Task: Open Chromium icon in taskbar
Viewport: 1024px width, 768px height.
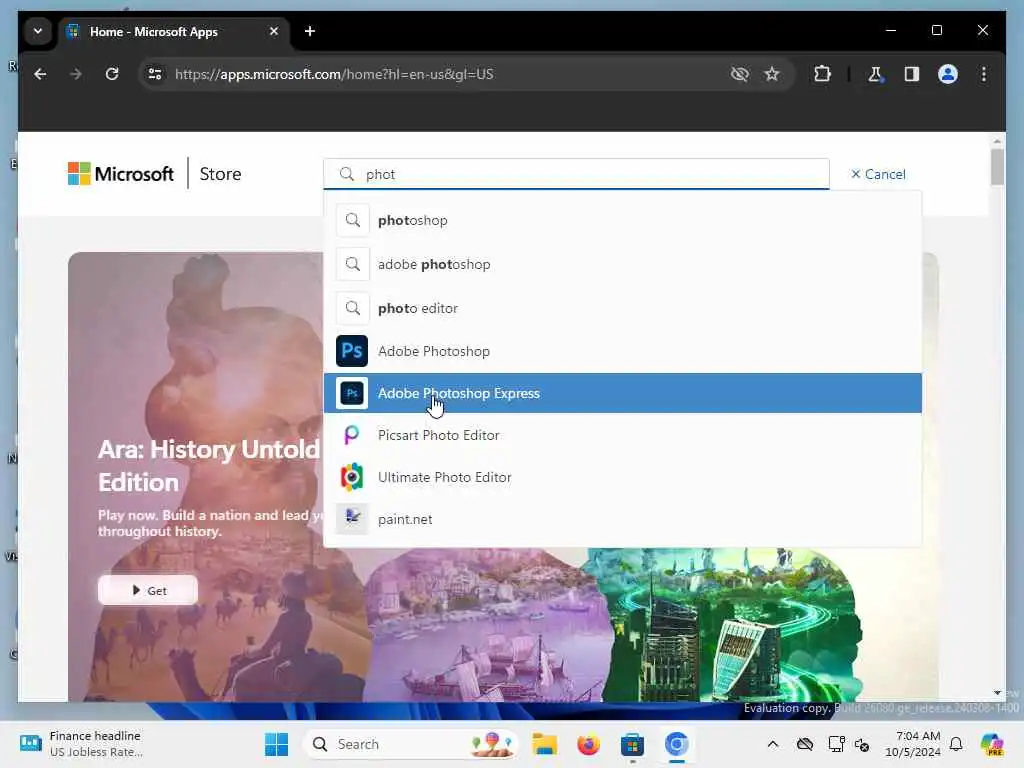Action: pyautogui.click(x=677, y=744)
